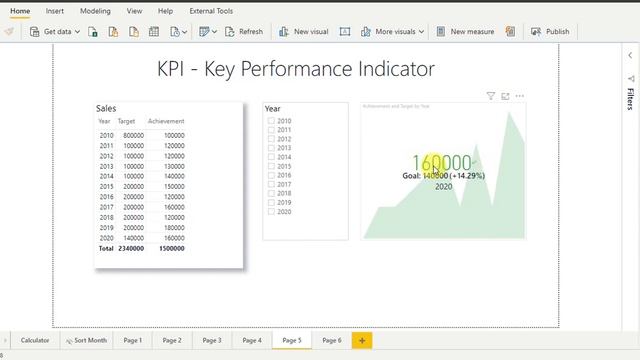Click the Recent sources icon

coord(175,31)
